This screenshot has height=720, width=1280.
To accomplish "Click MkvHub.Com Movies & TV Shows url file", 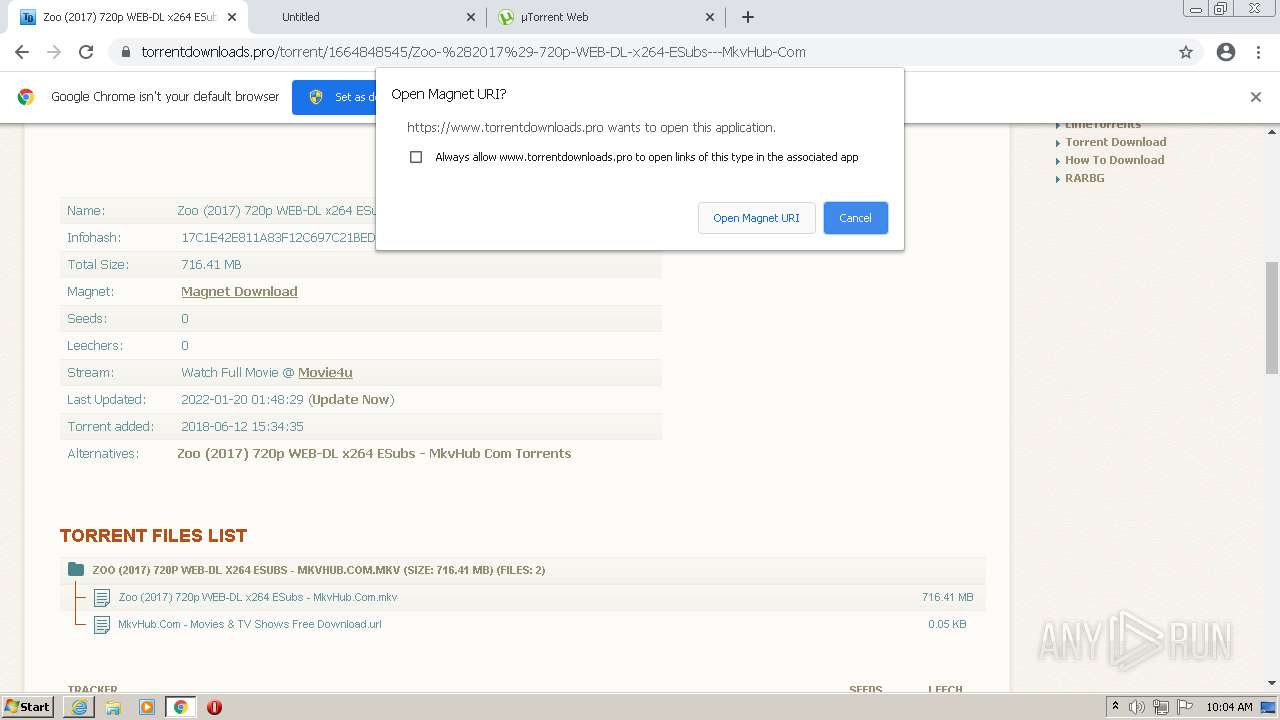I will coord(249,625).
